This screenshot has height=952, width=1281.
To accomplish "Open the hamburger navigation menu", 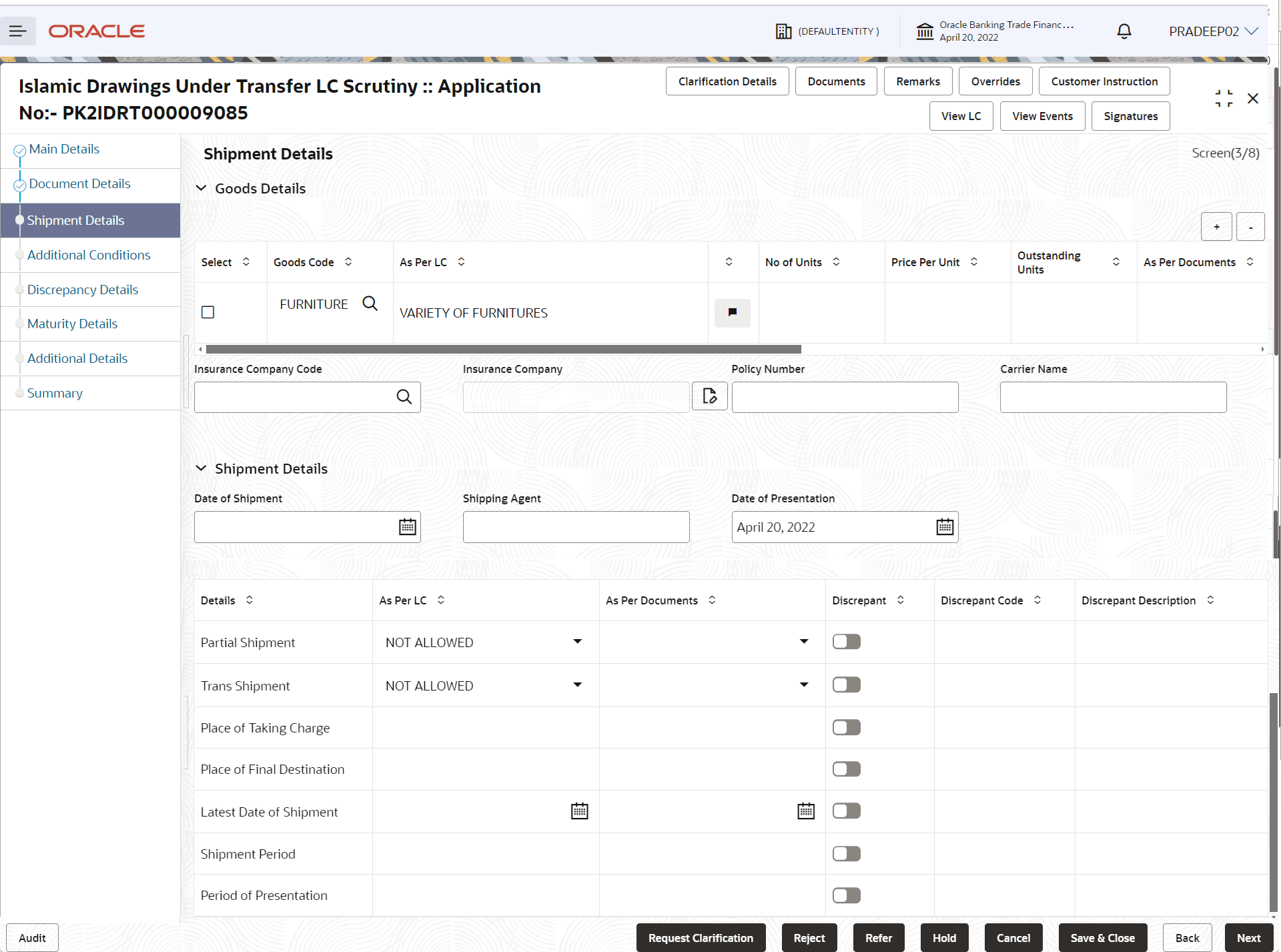I will click(18, 31).
